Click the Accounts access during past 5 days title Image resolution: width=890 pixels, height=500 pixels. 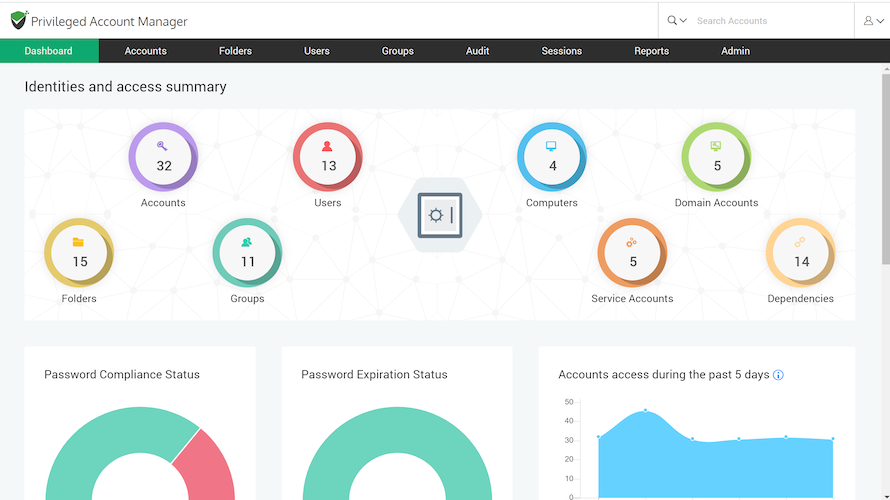664,375
